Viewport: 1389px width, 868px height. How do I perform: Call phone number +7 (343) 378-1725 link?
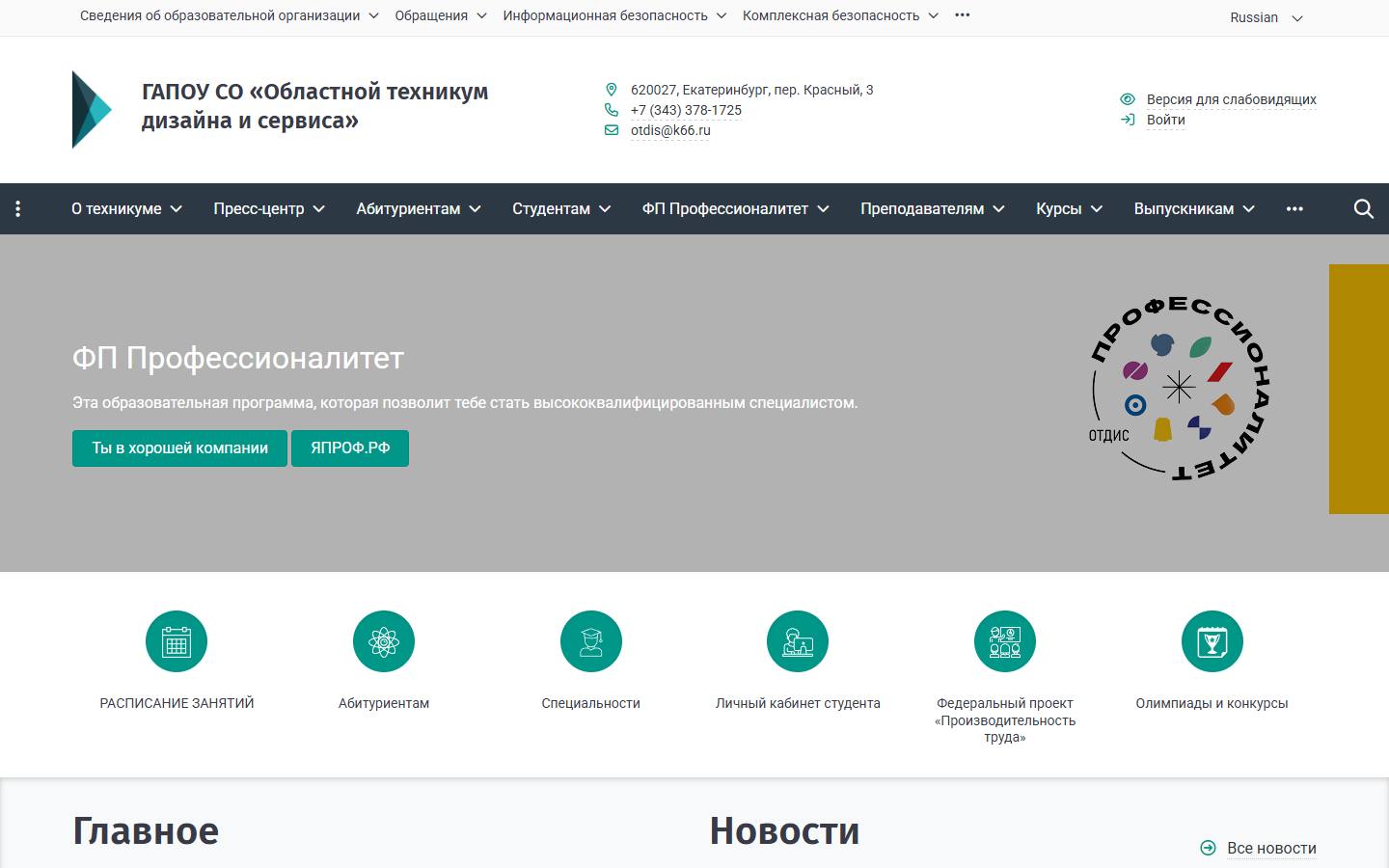[686, 110]
